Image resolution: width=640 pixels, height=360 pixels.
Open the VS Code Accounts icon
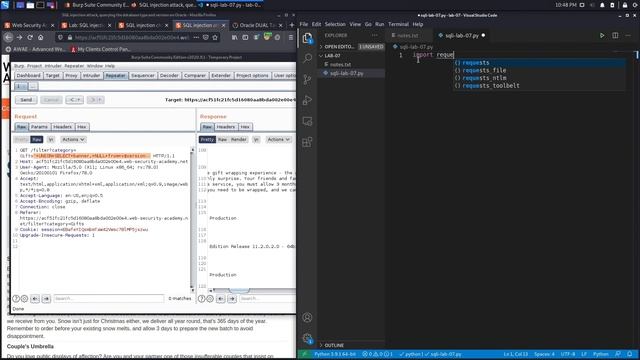(307, 317)
